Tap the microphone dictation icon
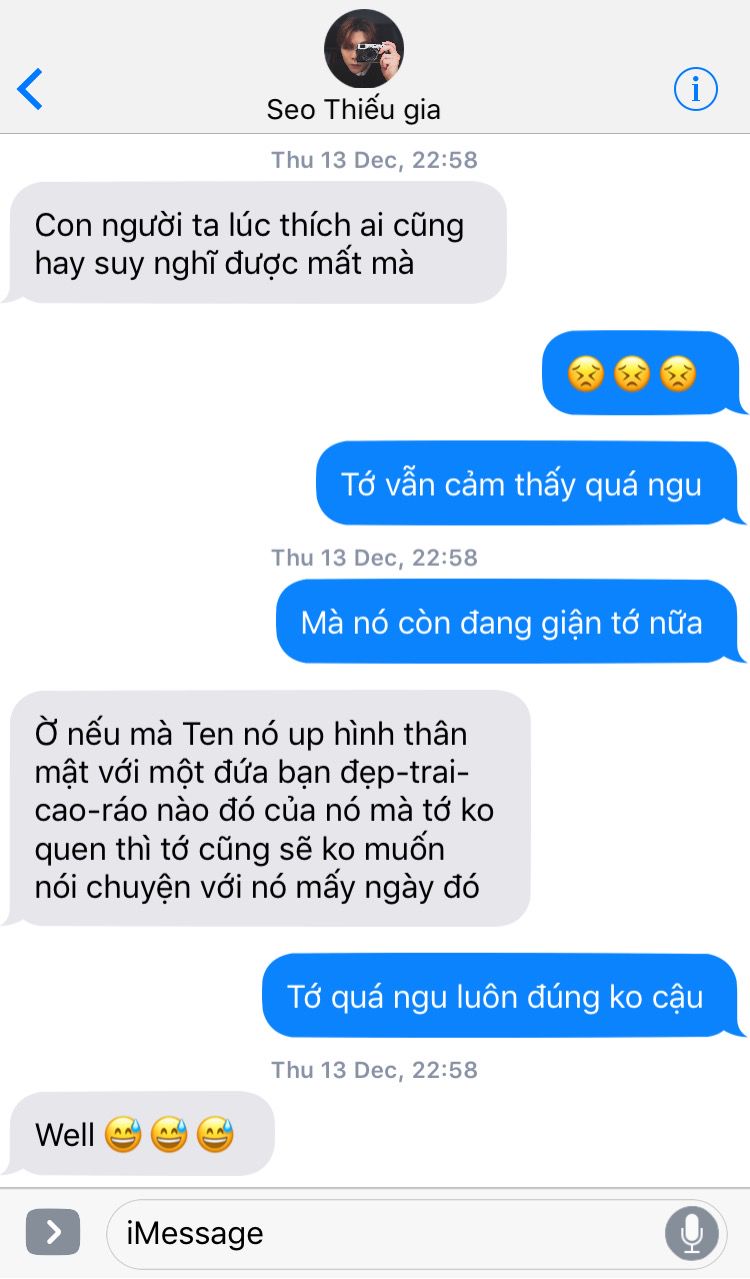Image resolution: width=750 pixels, height=1279 pixels. tap(691, 1233)
